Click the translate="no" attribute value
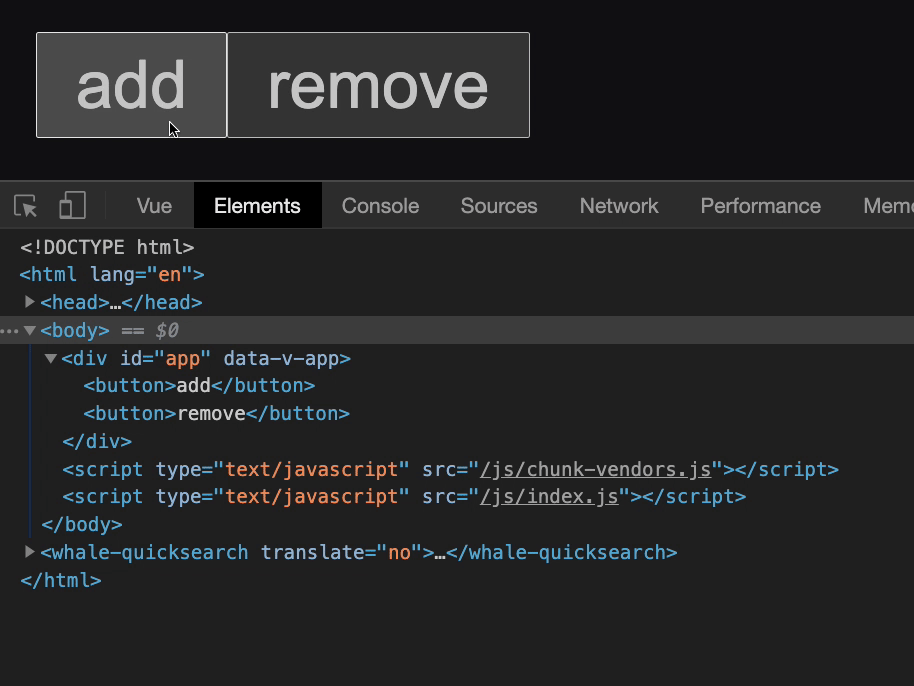The width and height of the screenshot is (914, 686). 399,553
